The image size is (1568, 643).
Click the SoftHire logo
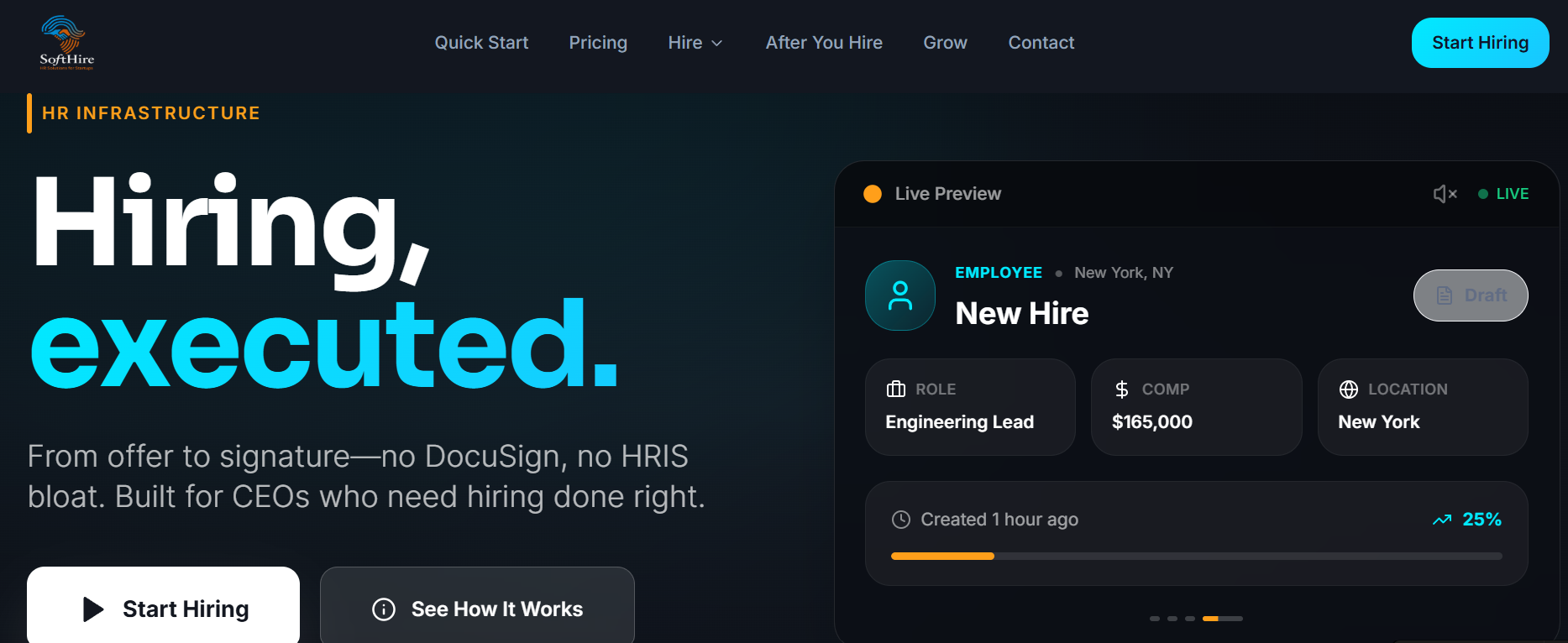[66, 43]
